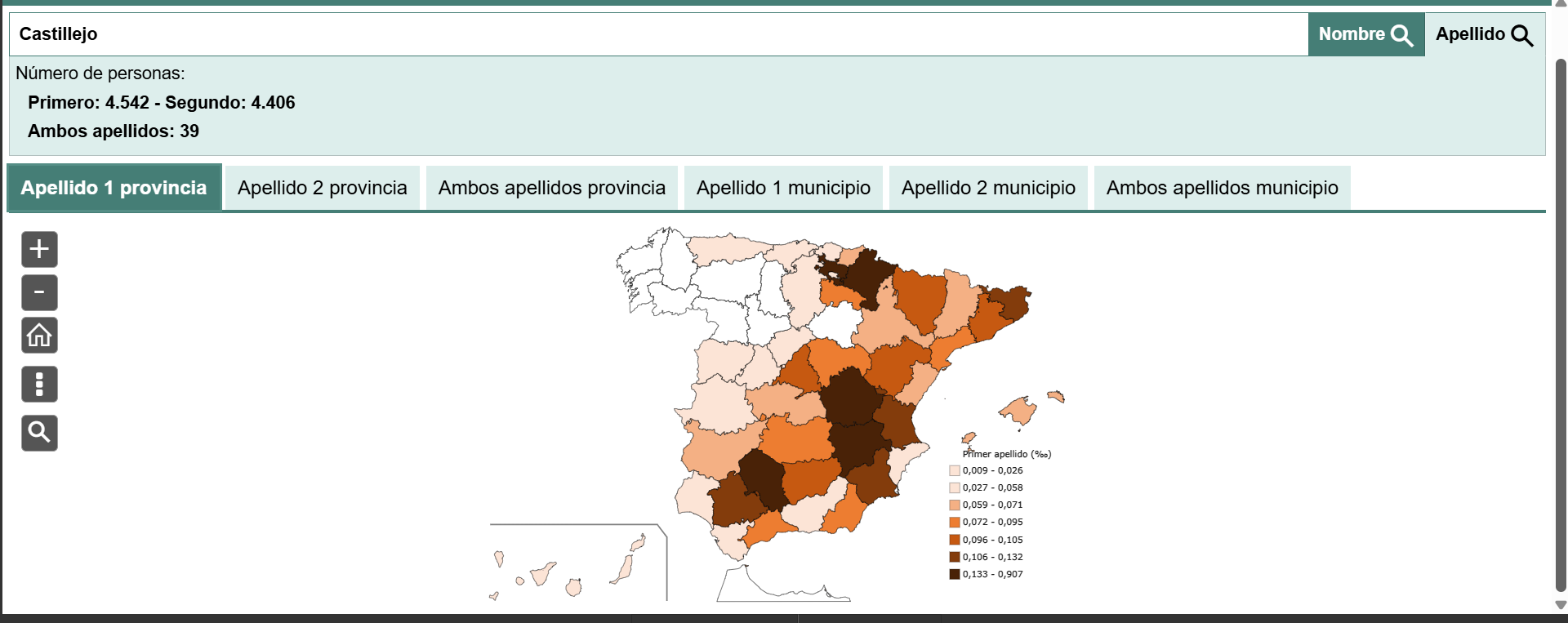Click the legend swatch for 0,072 - 0,095
Viewport: 1568px width, 623px height.
[x=954, y=523]
